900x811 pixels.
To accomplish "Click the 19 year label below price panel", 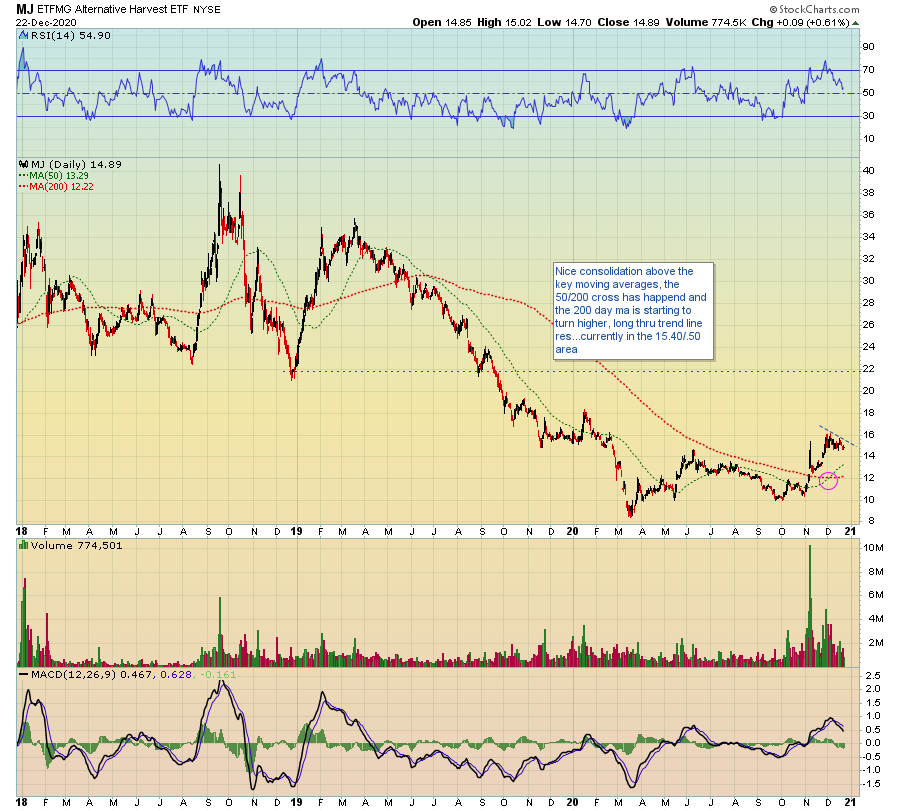I will tap(296, 531).
